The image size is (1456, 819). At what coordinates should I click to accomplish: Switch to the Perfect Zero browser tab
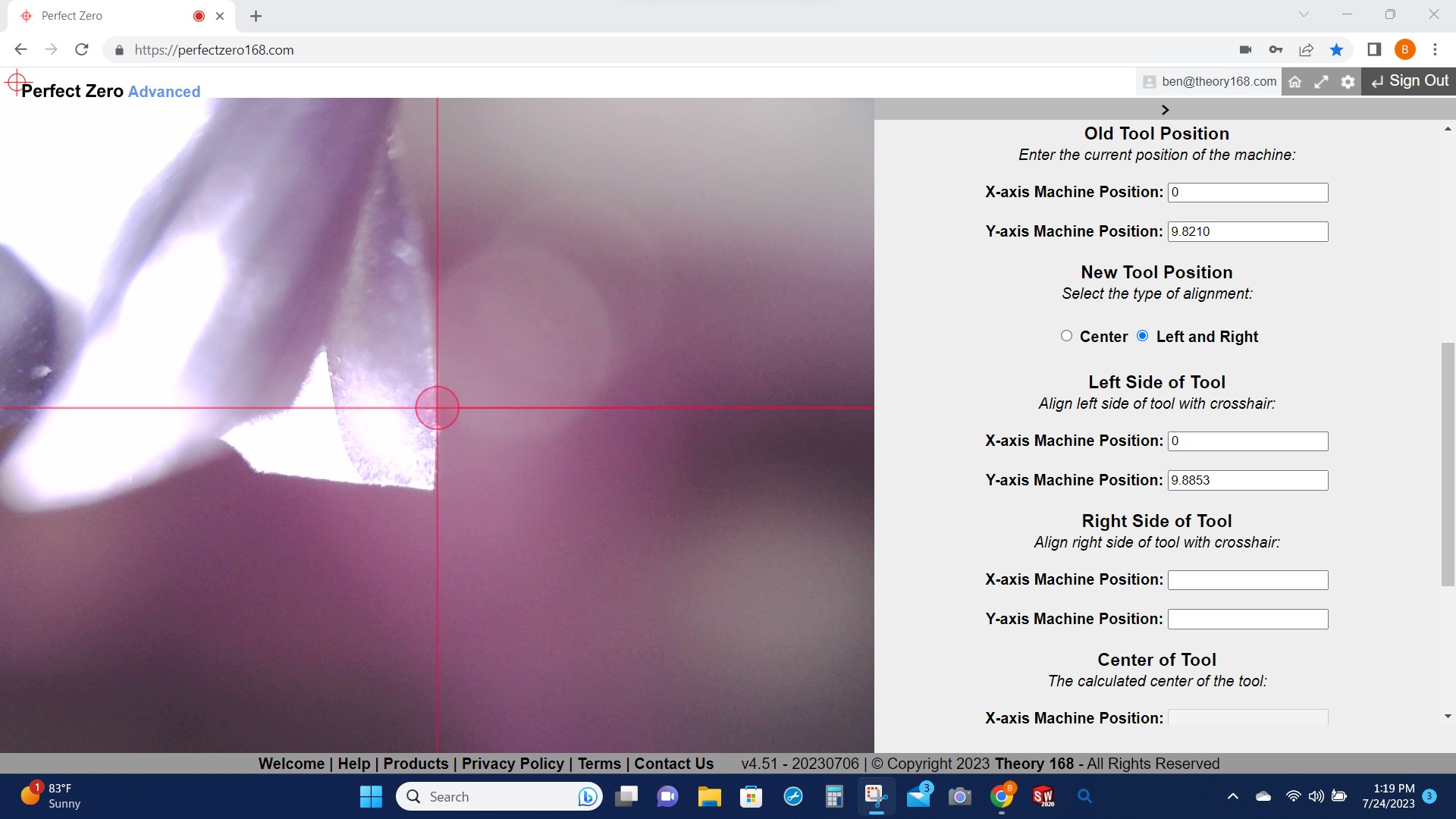[72, 16]
